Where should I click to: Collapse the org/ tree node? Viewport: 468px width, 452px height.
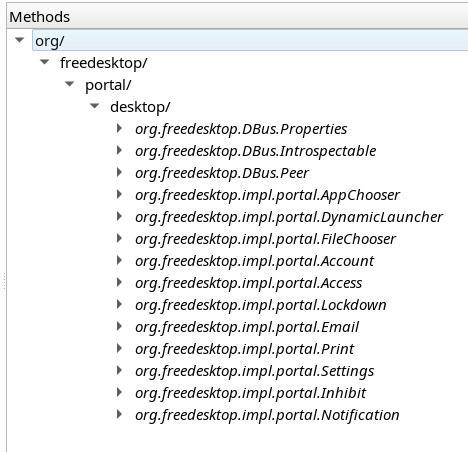point(20,40)
